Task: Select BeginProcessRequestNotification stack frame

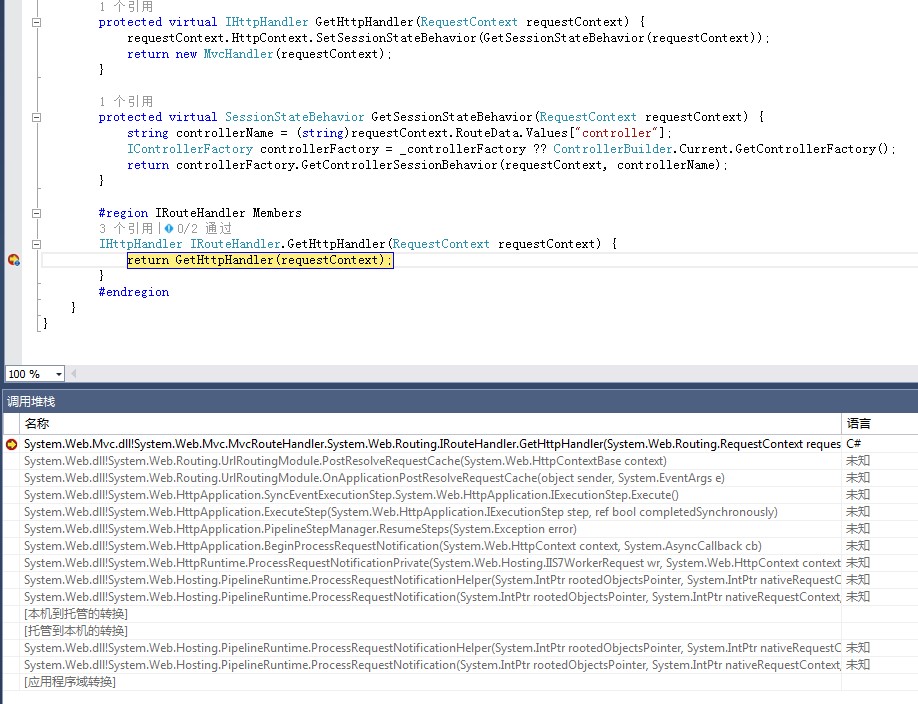Action: click(x=393, y=546)
